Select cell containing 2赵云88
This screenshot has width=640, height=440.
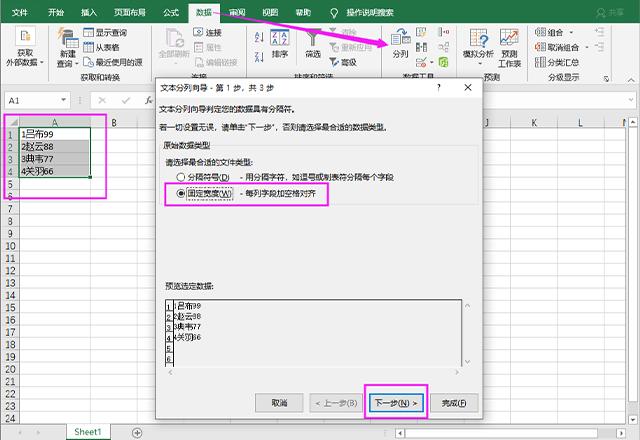coord(54,146)
